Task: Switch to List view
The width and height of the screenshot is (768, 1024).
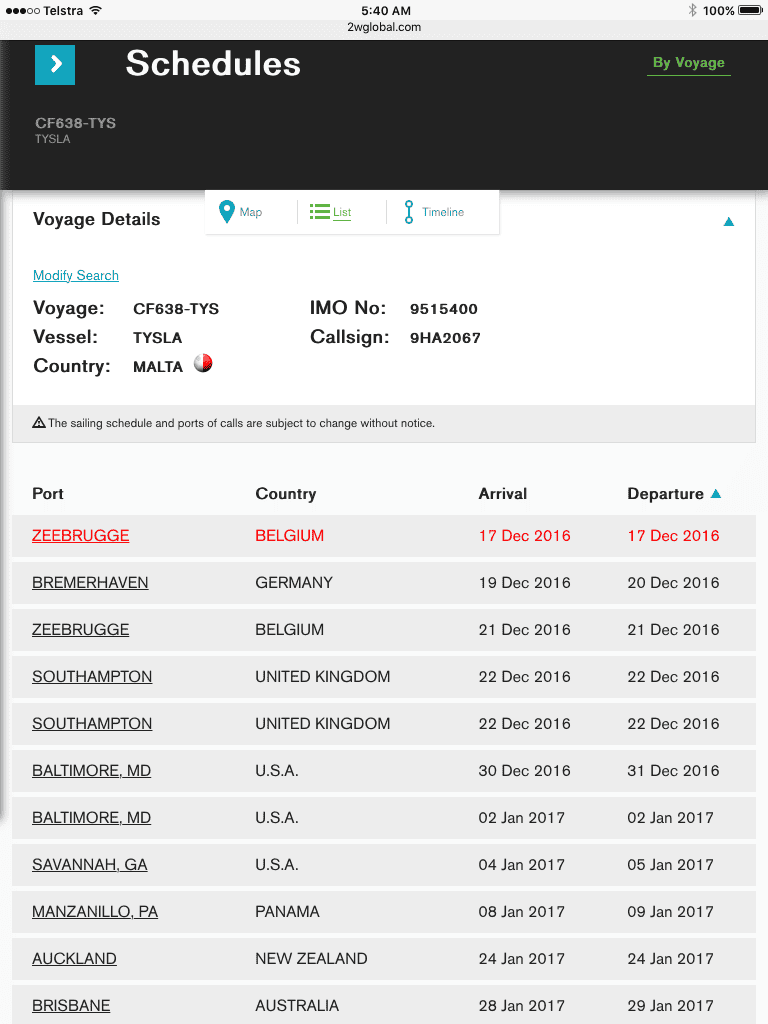Action: coord(330,212)
